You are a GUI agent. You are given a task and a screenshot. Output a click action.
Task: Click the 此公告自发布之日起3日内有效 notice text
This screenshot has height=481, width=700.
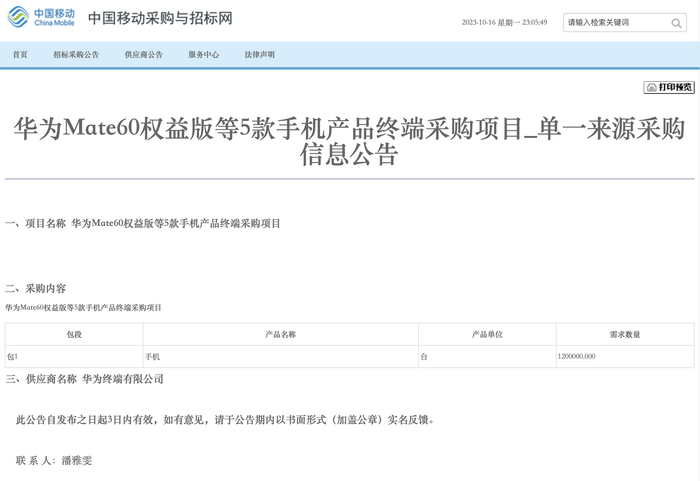pyautogui.click(x=225, y=420)
